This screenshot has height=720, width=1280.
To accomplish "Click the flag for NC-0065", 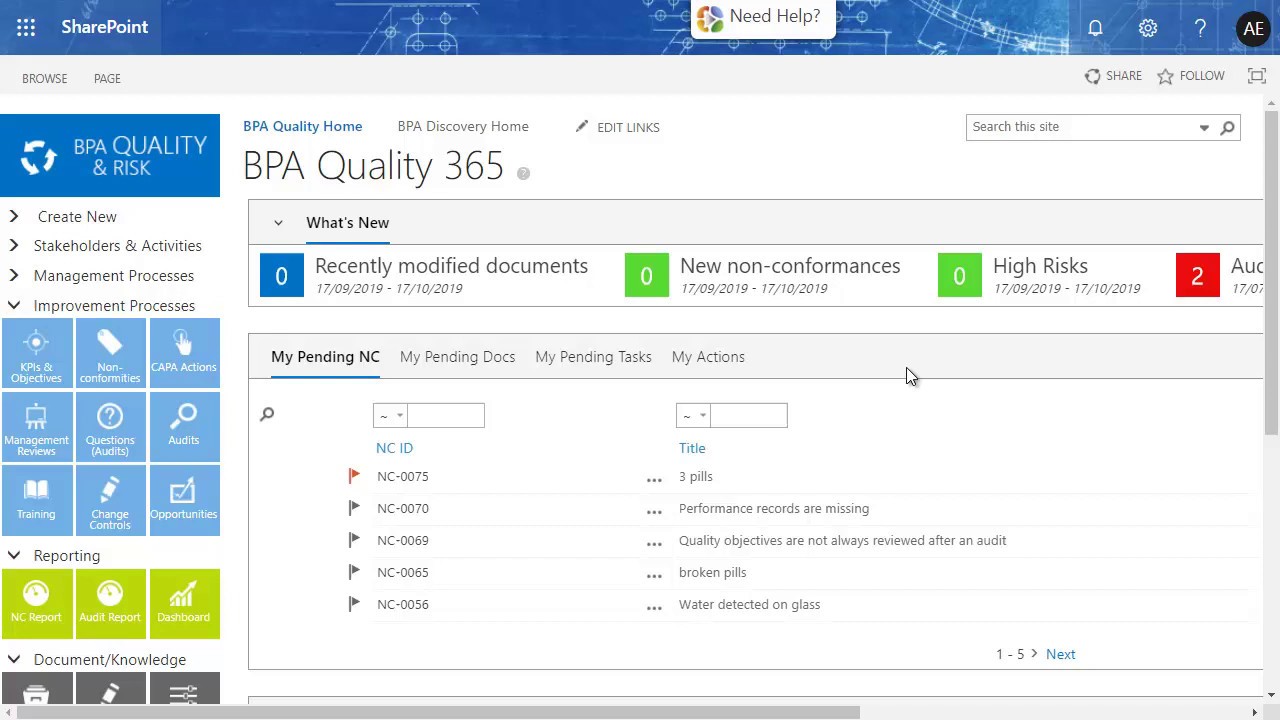I will point(354,572).
